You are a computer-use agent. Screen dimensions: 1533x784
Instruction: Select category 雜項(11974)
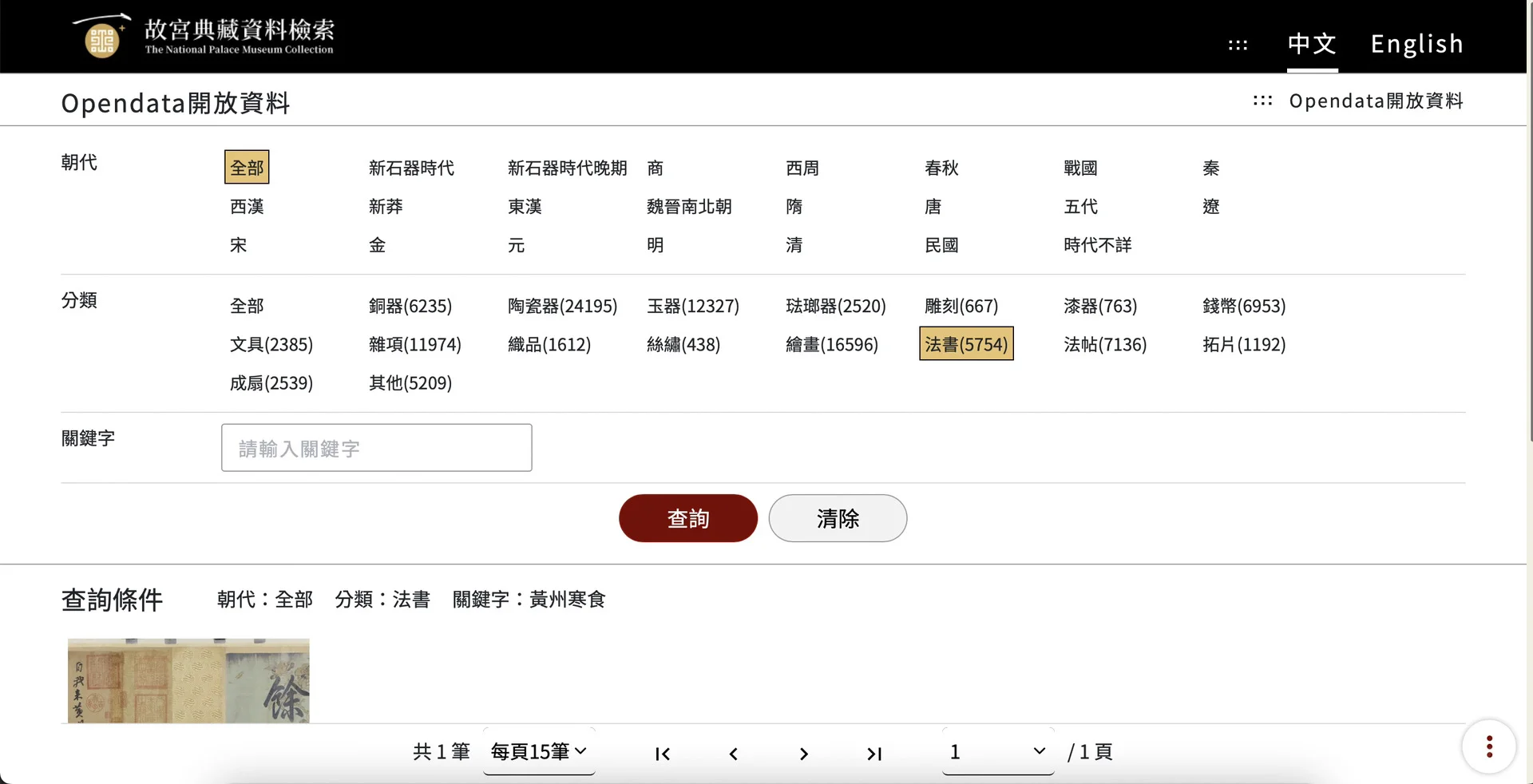pos(415,344)
